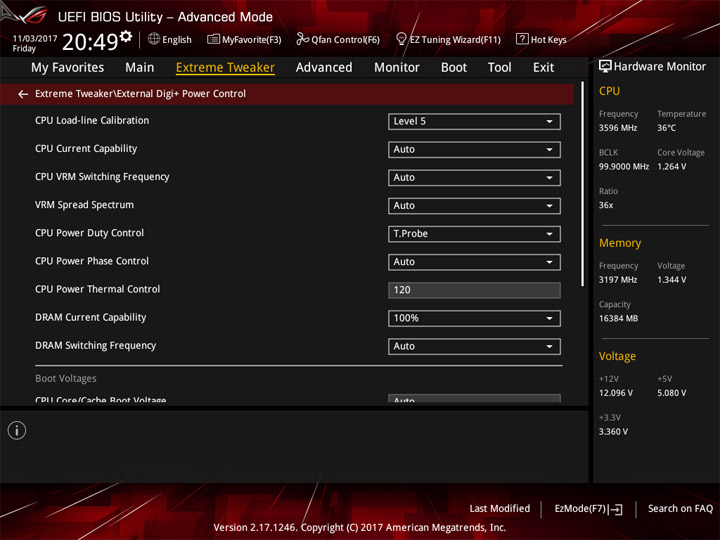Click Hot Keys label
This screenshot has height=540, width=720.
(548, 40)
